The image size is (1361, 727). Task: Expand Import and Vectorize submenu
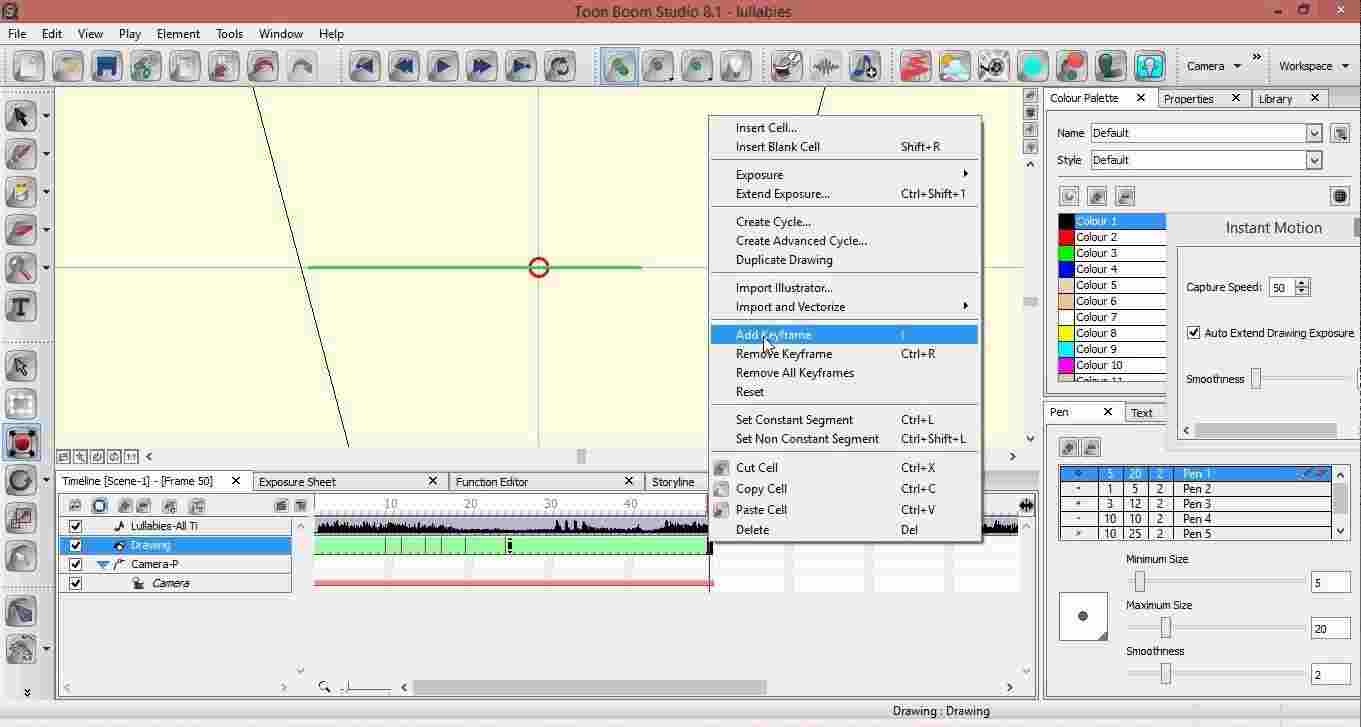click(x=844, y=307)
